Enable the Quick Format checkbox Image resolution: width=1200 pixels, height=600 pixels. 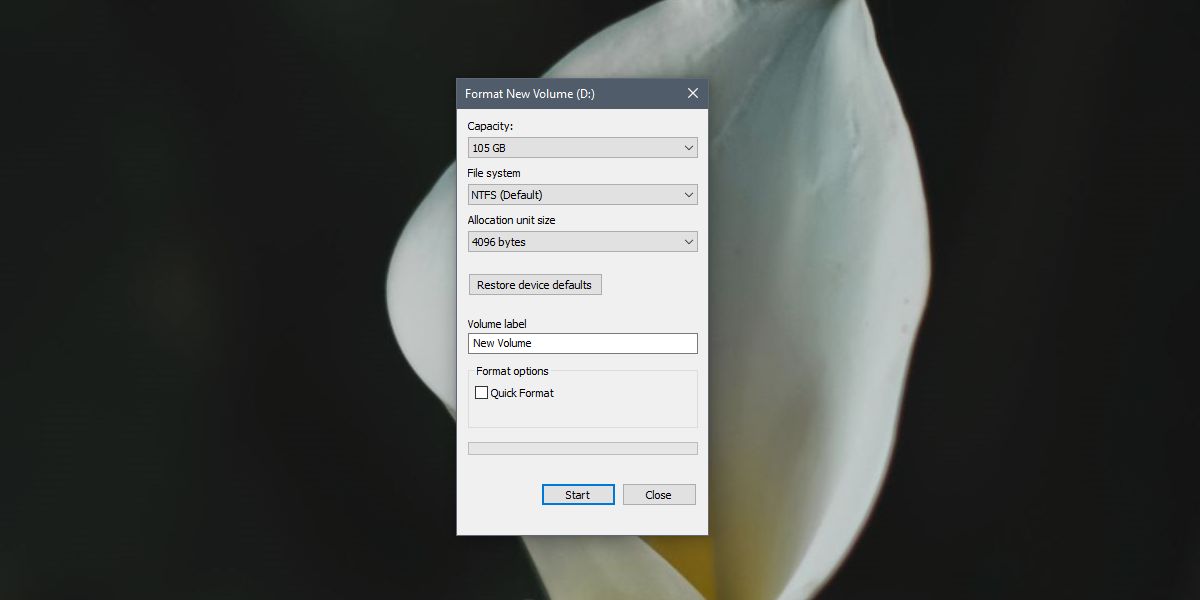482,393
